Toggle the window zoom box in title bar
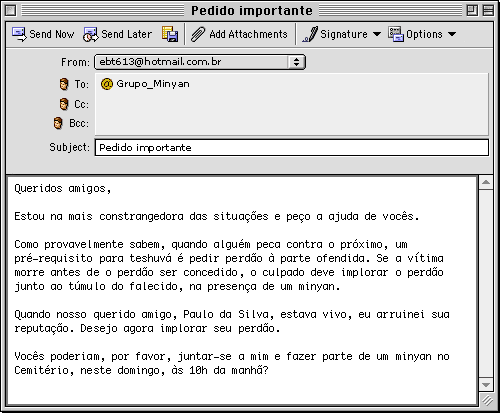 pyautogui.click(x=472, y=11)
